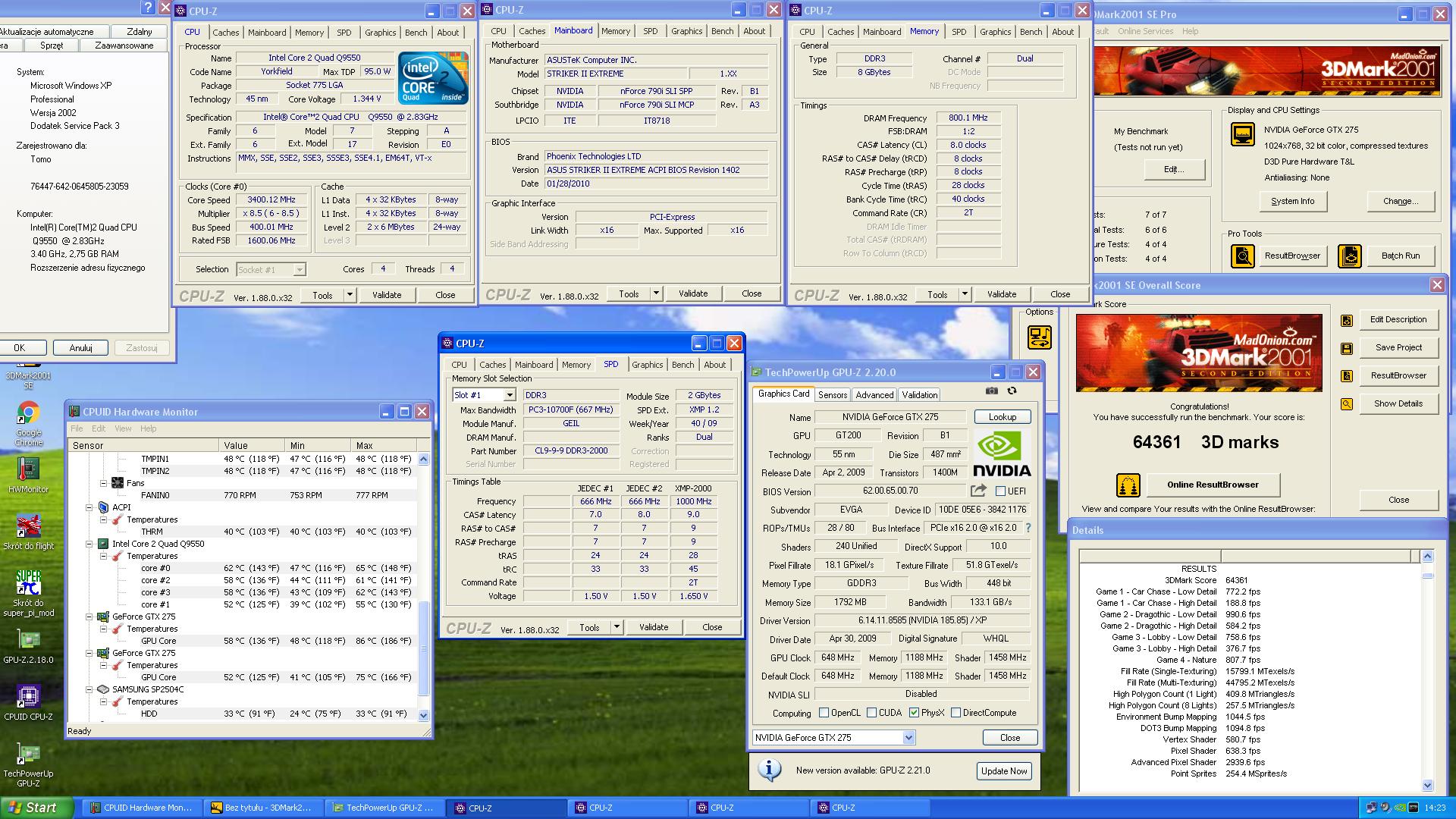Screen dimensions: 1456x819
Task: Click the GPU-Z screenshot camera icon
Action: [992, 391]
